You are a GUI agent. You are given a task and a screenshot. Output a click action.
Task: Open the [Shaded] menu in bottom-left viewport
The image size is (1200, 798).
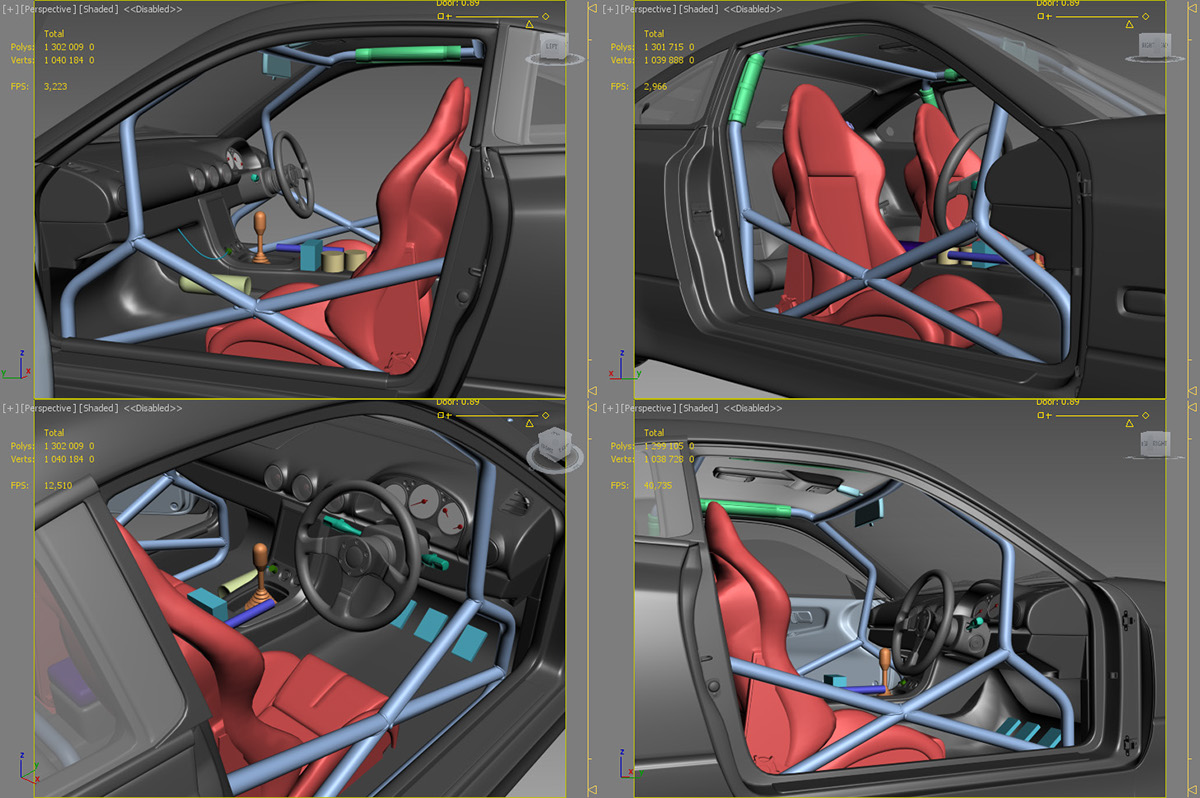98,408
